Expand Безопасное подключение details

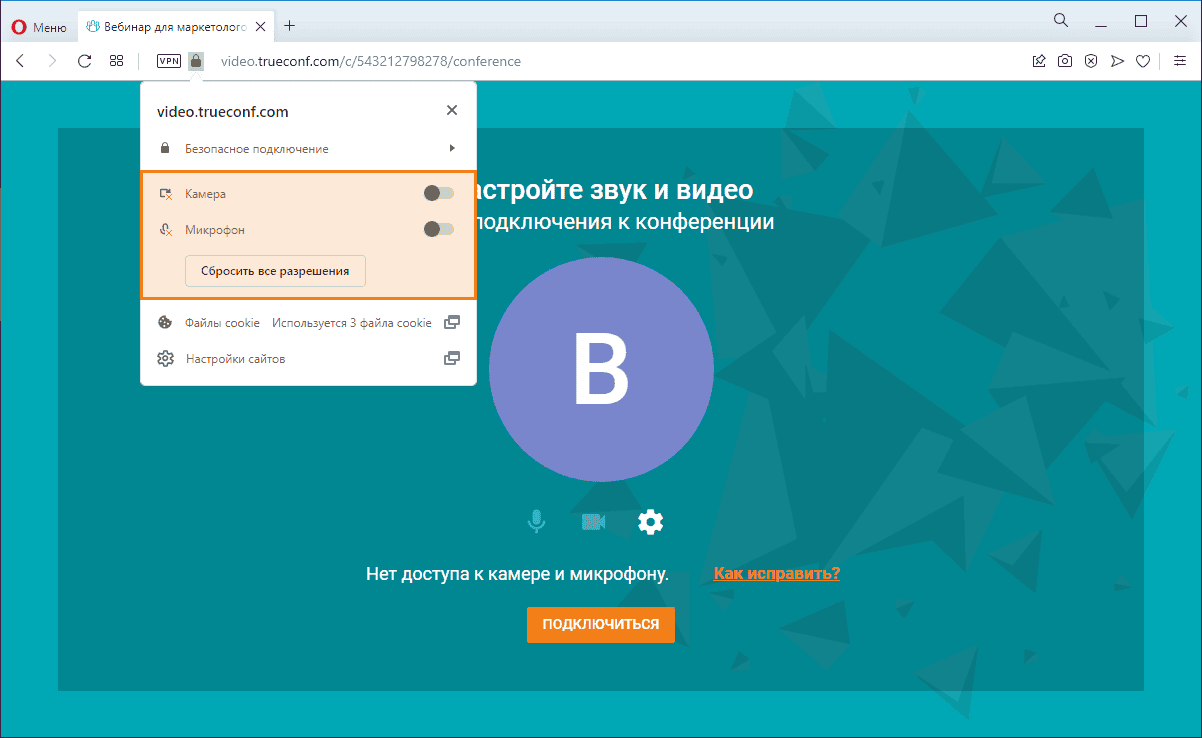click(452, 148)
